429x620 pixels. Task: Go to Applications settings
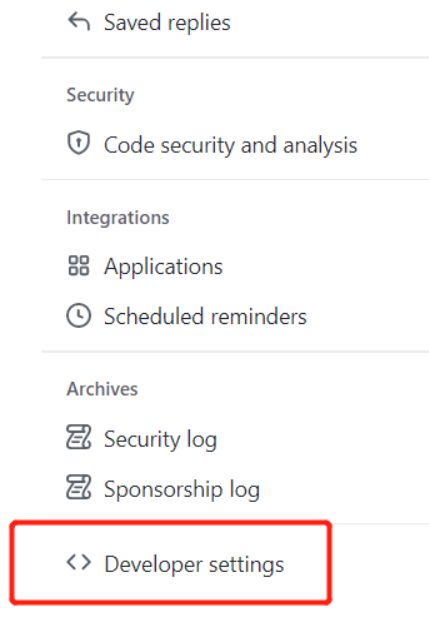click(x=163, y=267)
